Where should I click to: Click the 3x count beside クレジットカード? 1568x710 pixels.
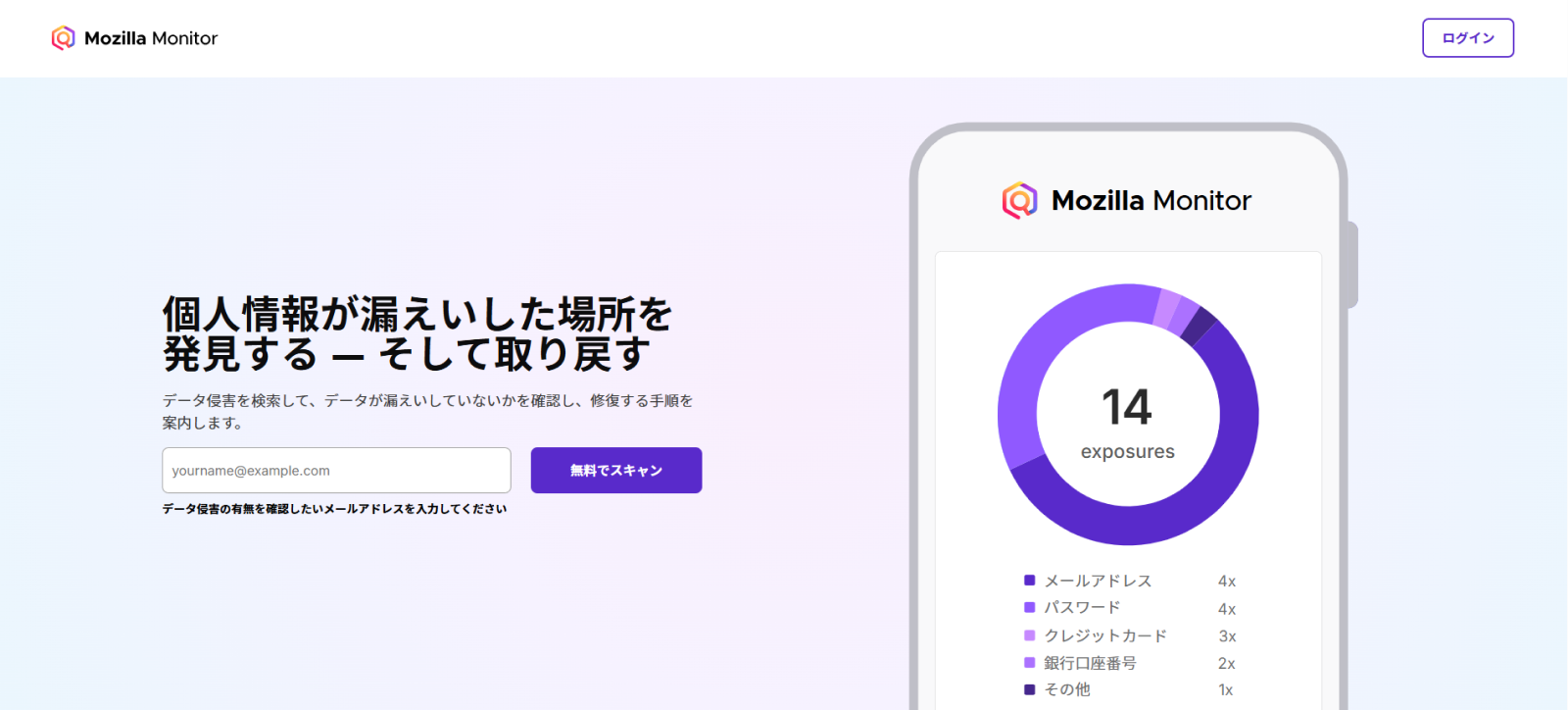click(1227, 636)
